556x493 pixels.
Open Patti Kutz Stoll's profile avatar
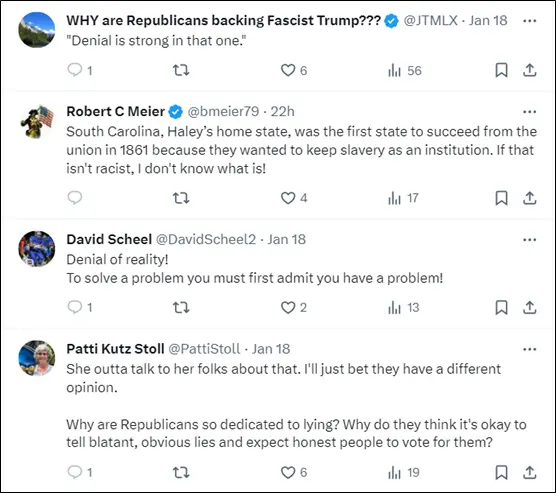click(37, 358)
